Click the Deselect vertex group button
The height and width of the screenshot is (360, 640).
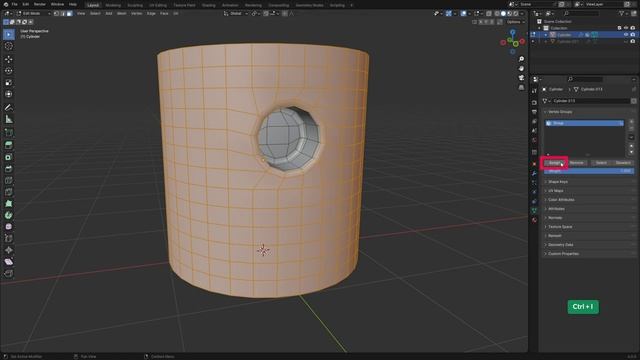(x=623, y=163)
